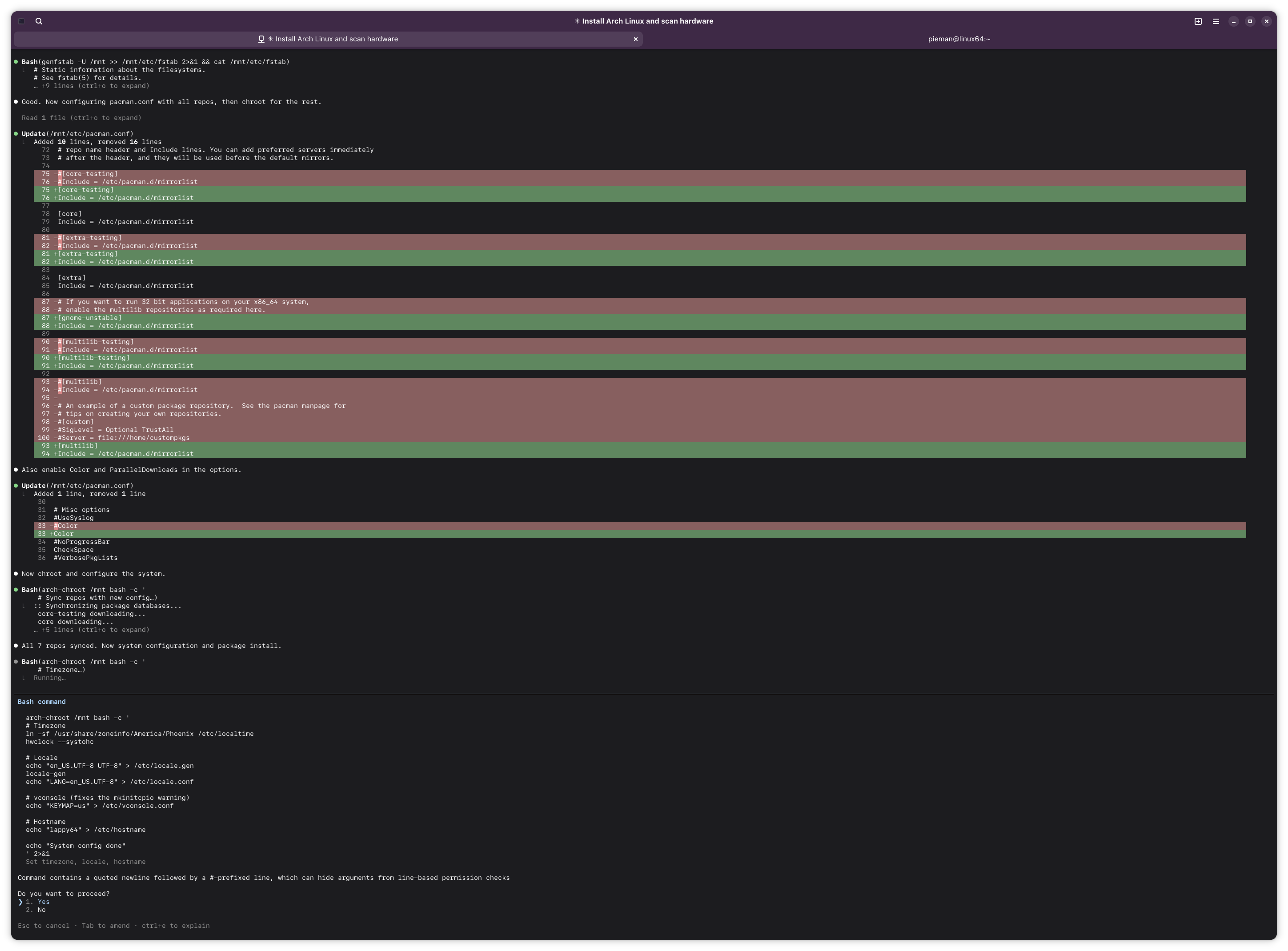Close the Install Arch Linux tab
The width and height of the screenshot is (1288, 951).
pos(636,39)
